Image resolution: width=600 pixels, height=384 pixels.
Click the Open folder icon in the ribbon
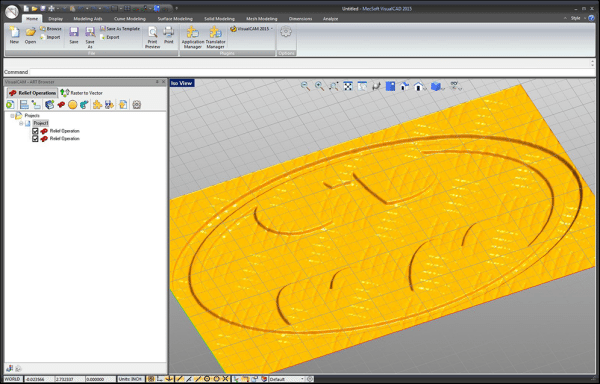click(x=31, y=33)
